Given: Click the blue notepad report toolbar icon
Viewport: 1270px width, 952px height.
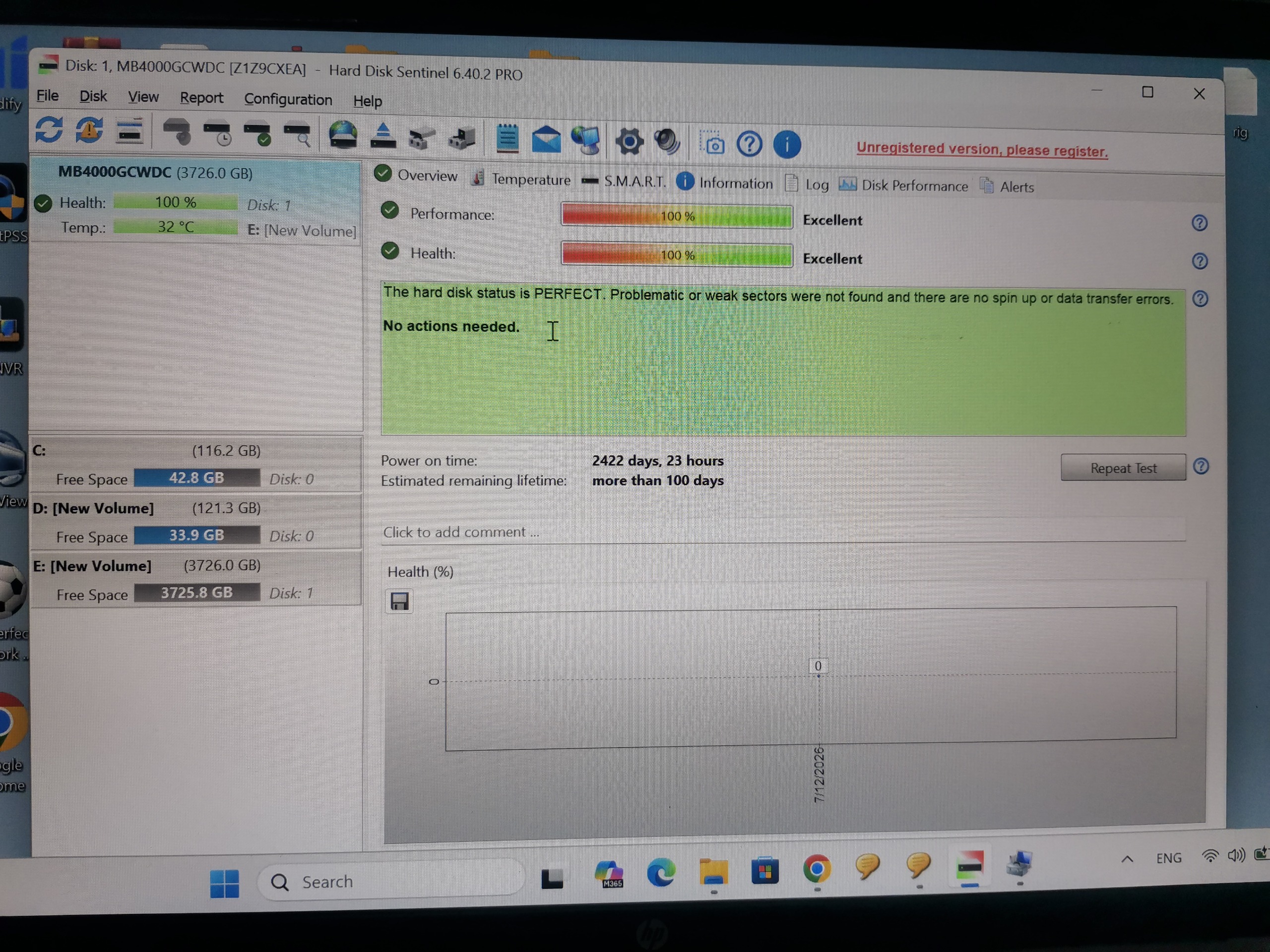Looking at the screenshot, I should [x=507, y=139].
